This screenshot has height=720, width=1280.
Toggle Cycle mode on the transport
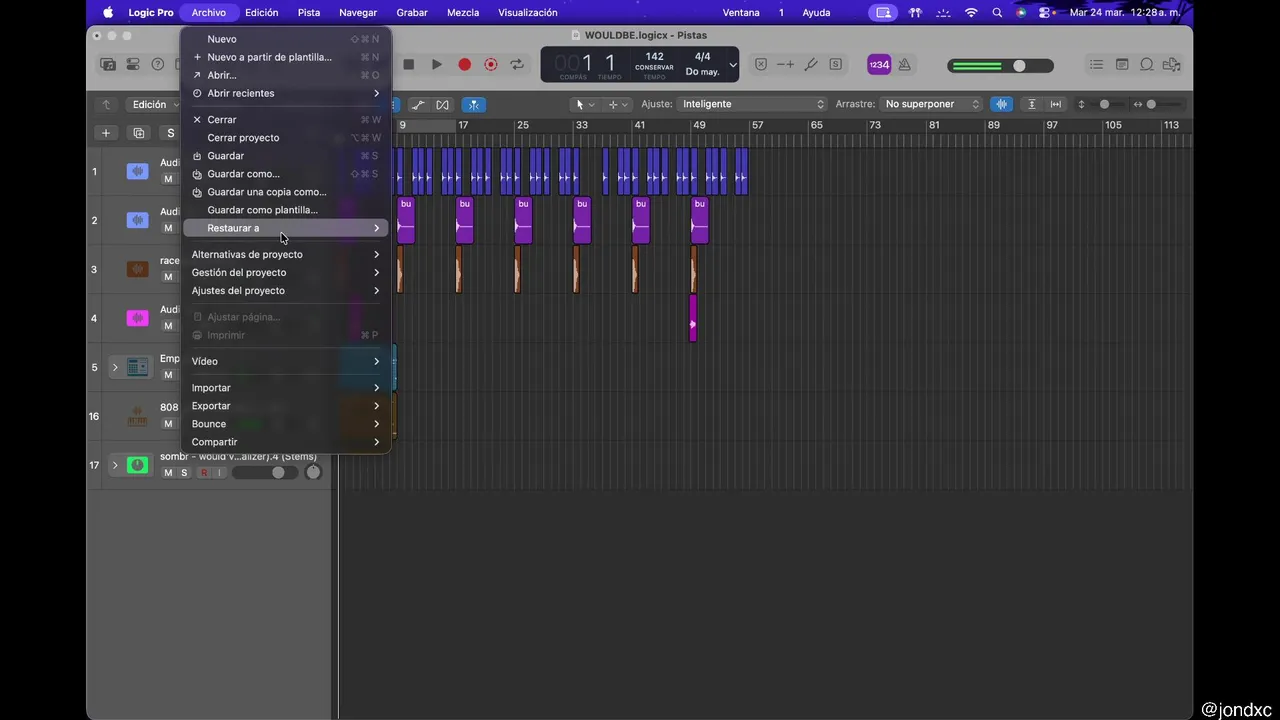[517, 64]
